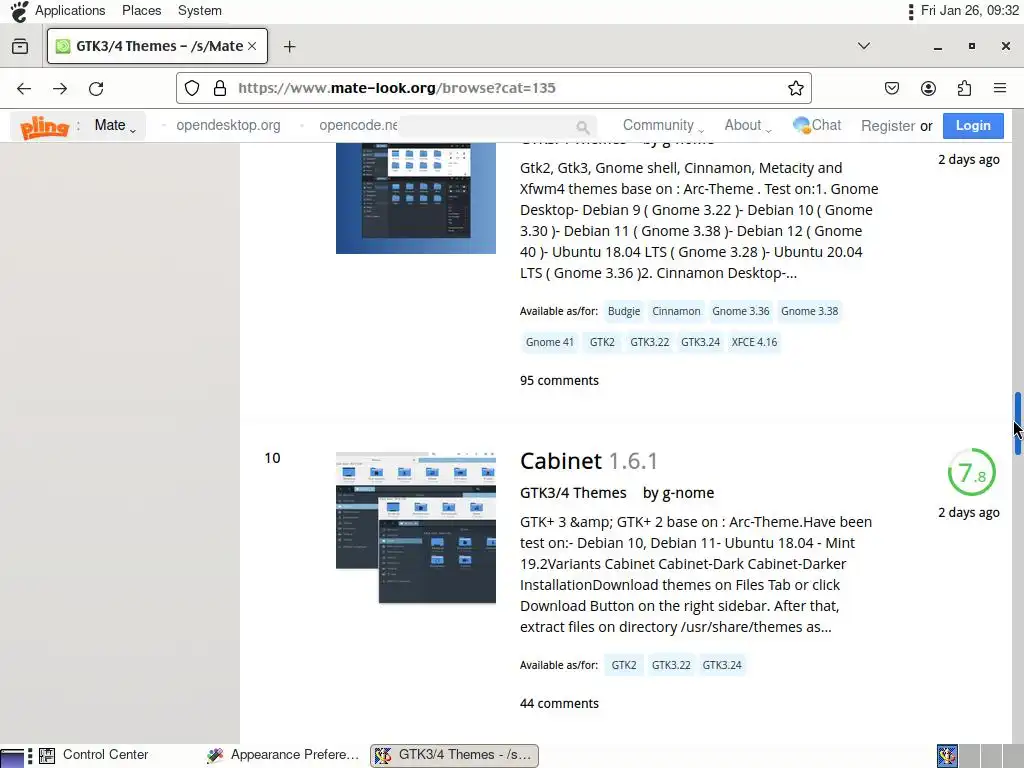1024x768 pixels.
Task: Click the Budgie tag
Action: pyautogui.click(x=624, y=312)
